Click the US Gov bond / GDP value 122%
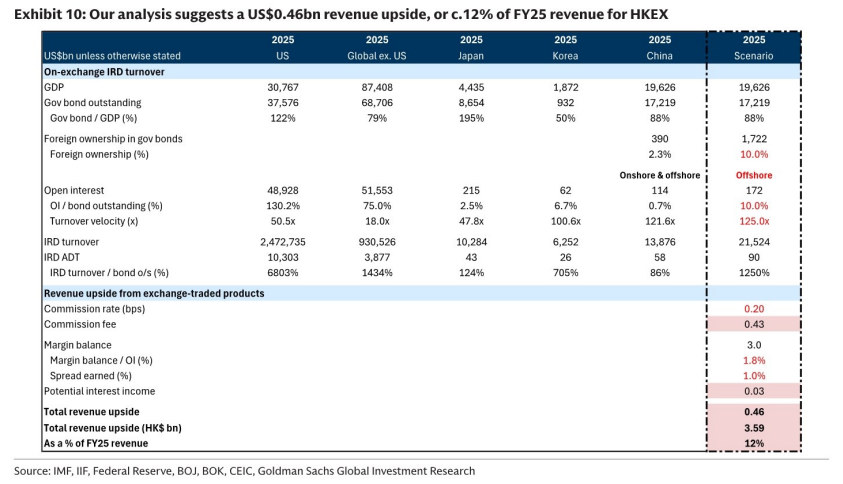 pos(283,118)
